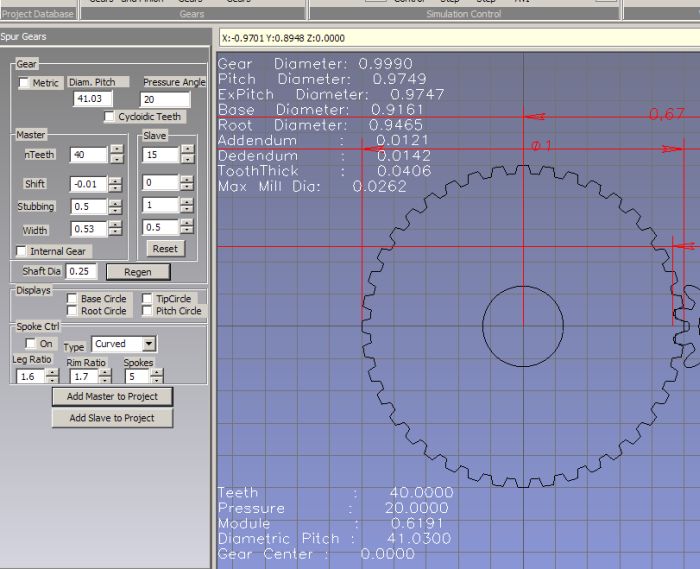Click the Root Diameter value 0.9465

396,125
